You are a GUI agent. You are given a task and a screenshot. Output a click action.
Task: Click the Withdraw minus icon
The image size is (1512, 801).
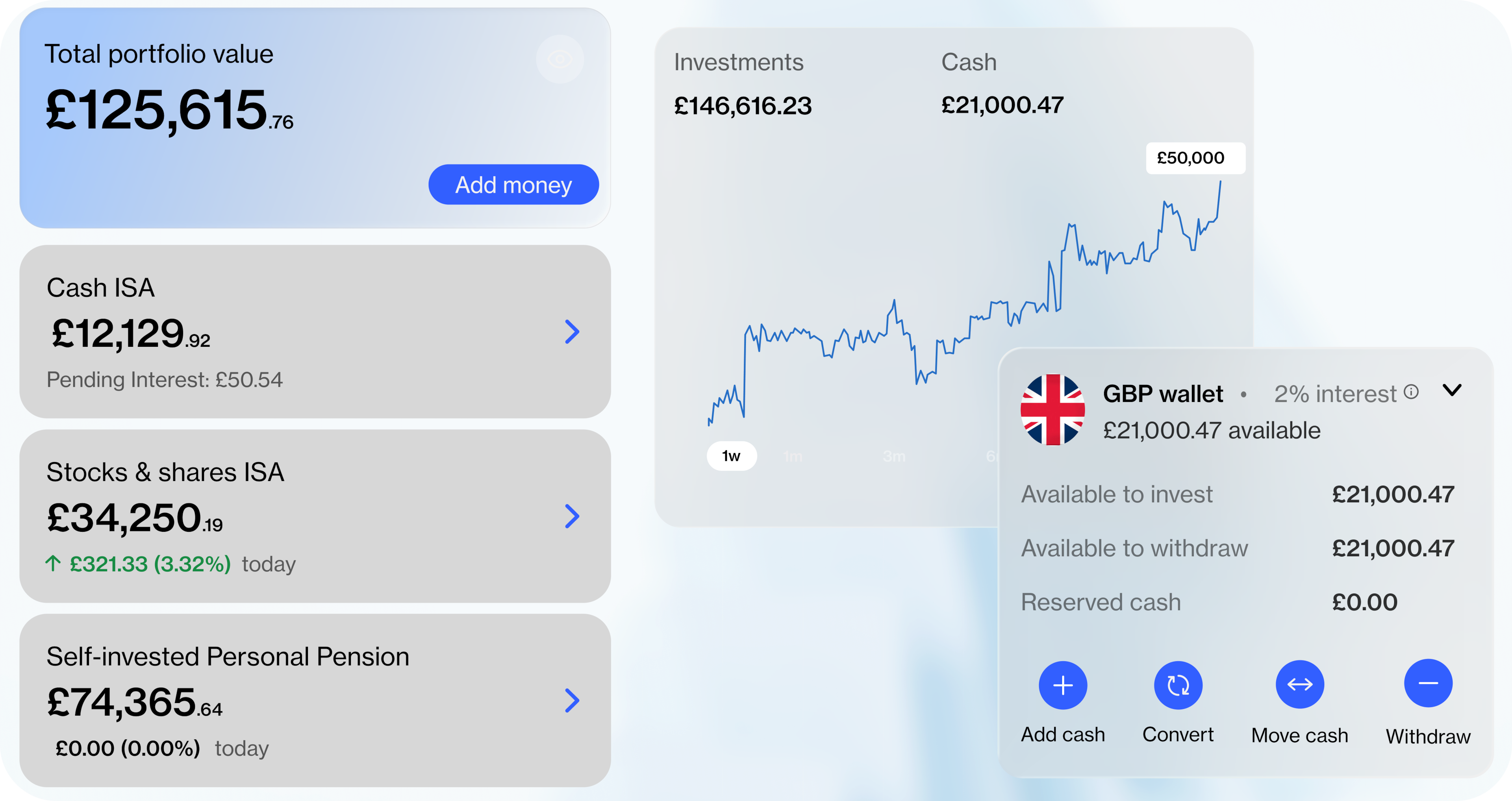1427,683
